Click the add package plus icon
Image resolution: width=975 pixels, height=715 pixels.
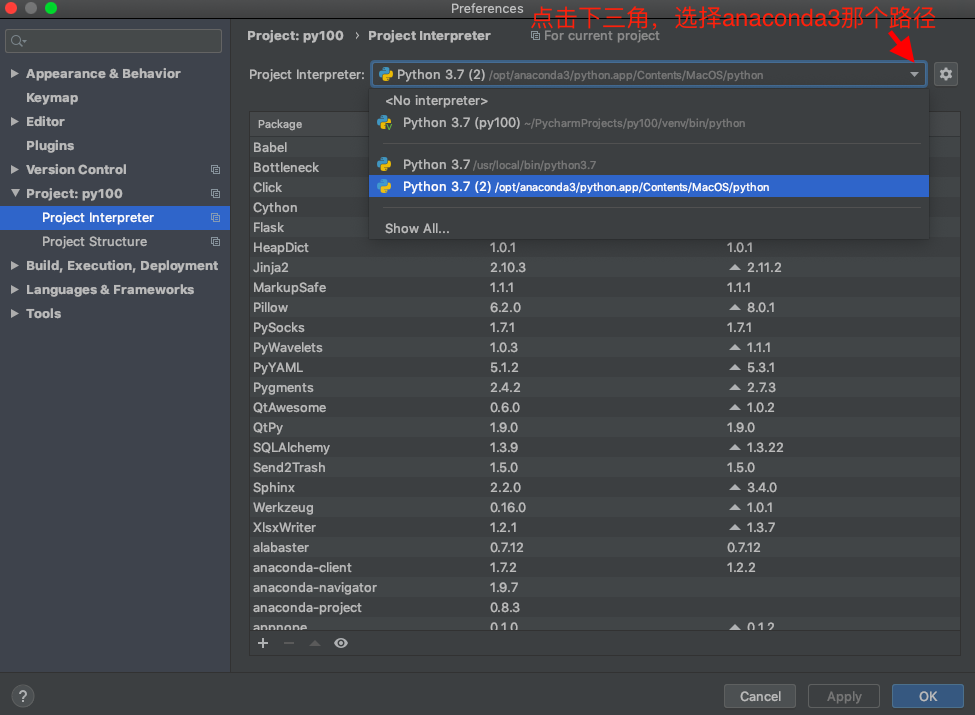263,643
